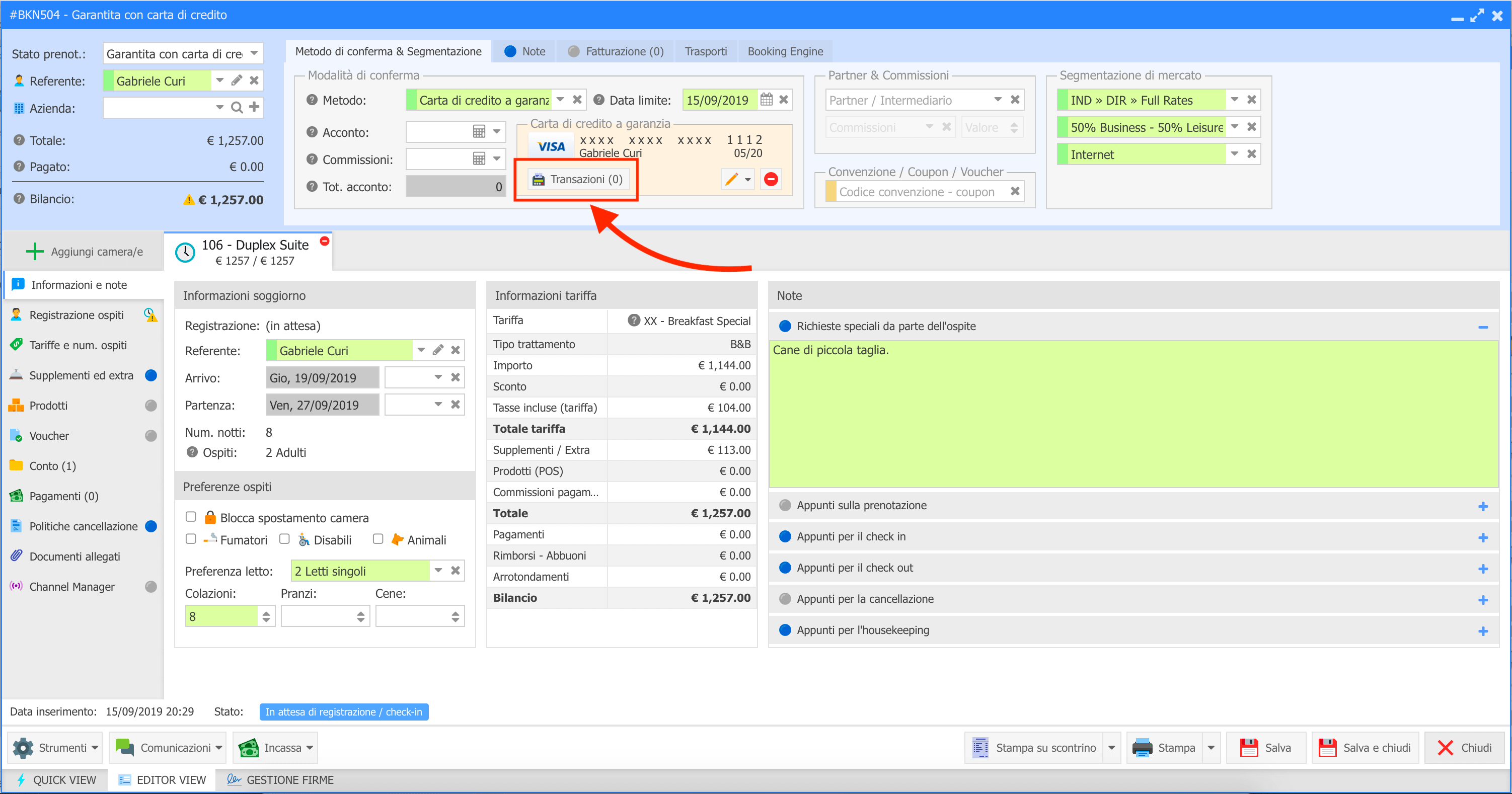Viewport: 1512px width, 794px height.
Task: Click the calendar icon next to Data limite
Action: click(x=766, y=100)
